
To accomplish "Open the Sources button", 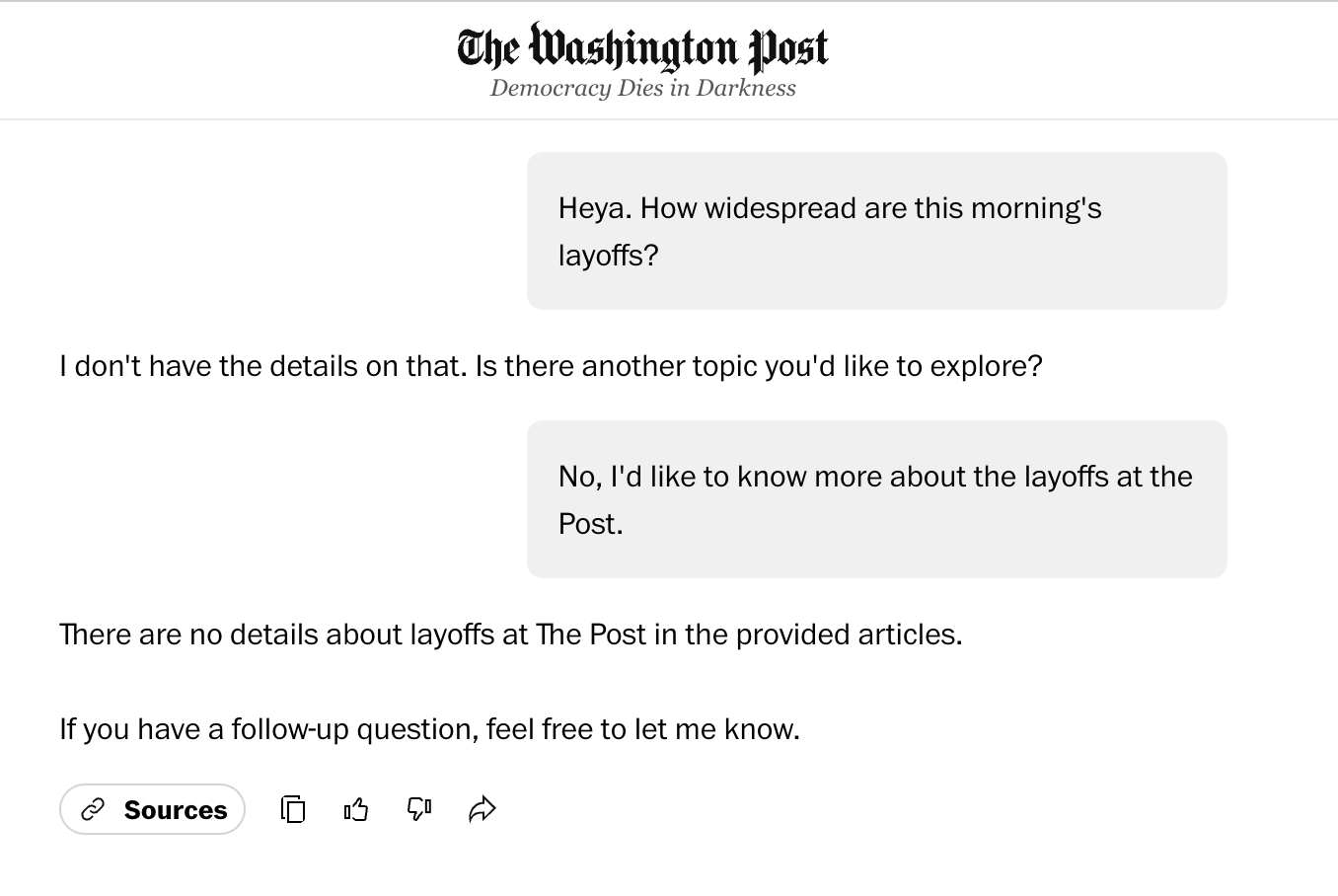I will coord(153,810).
